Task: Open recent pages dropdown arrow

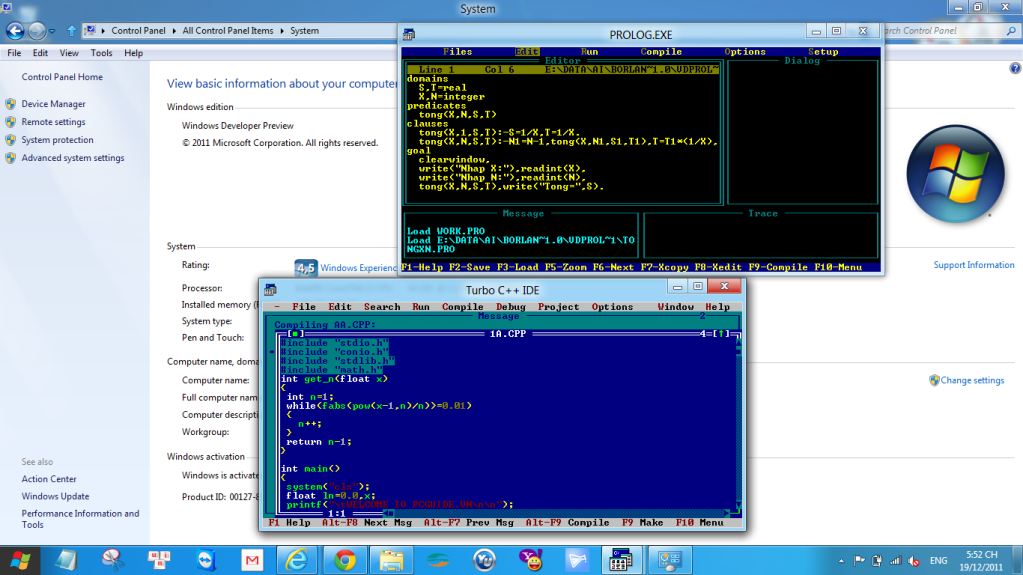Action: (x=52, y=31)
